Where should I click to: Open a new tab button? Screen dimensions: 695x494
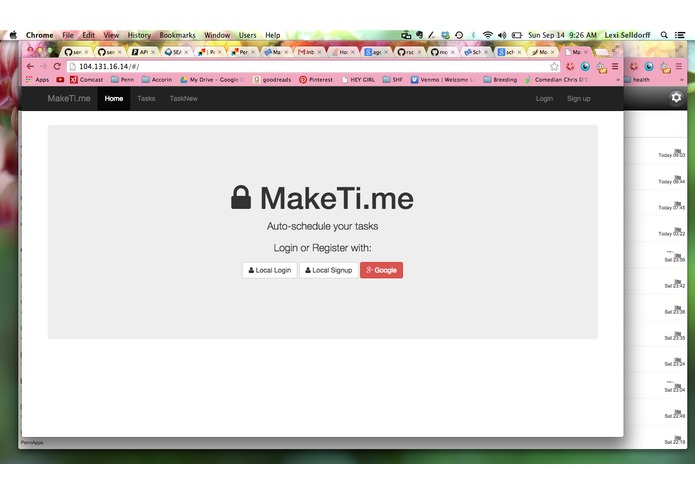click(602, 52)
